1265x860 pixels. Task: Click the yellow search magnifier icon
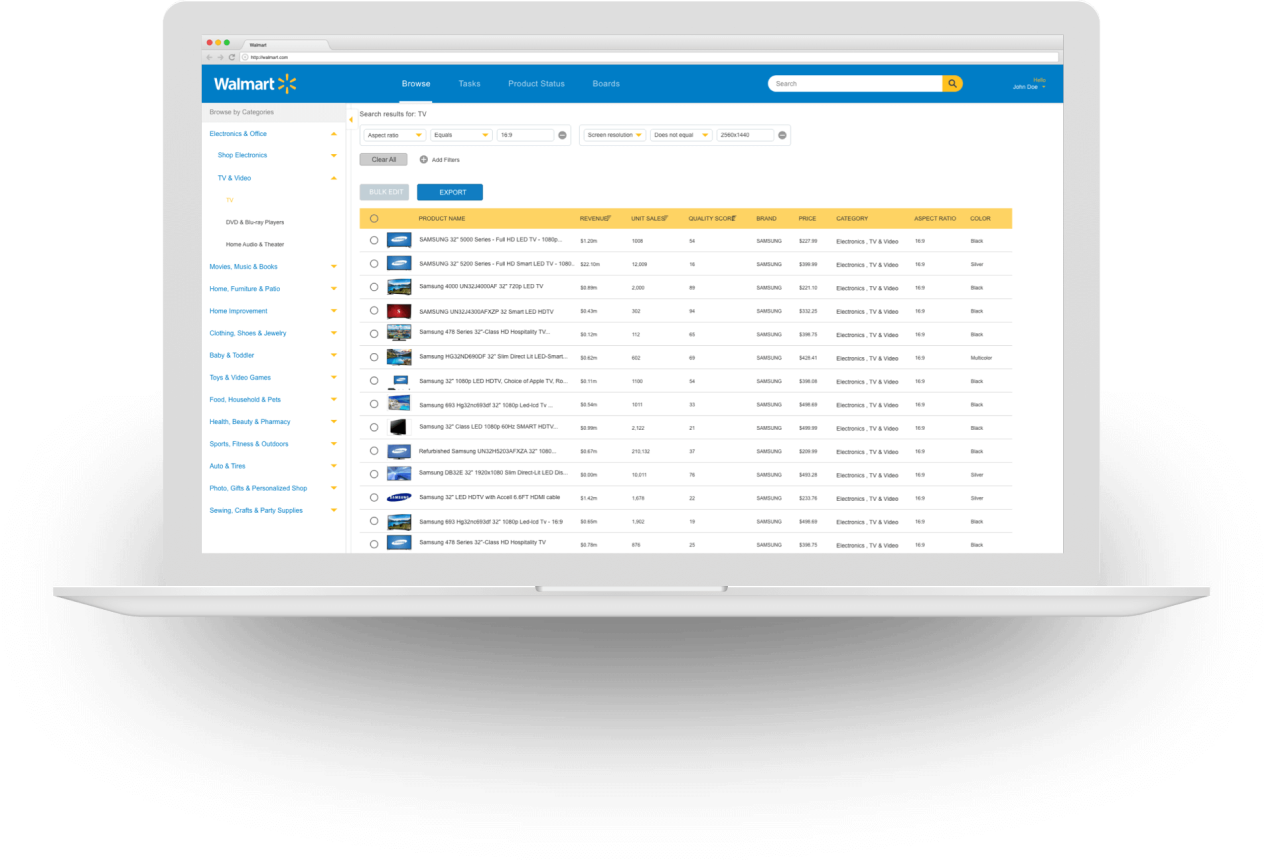[x=952, y=84]
